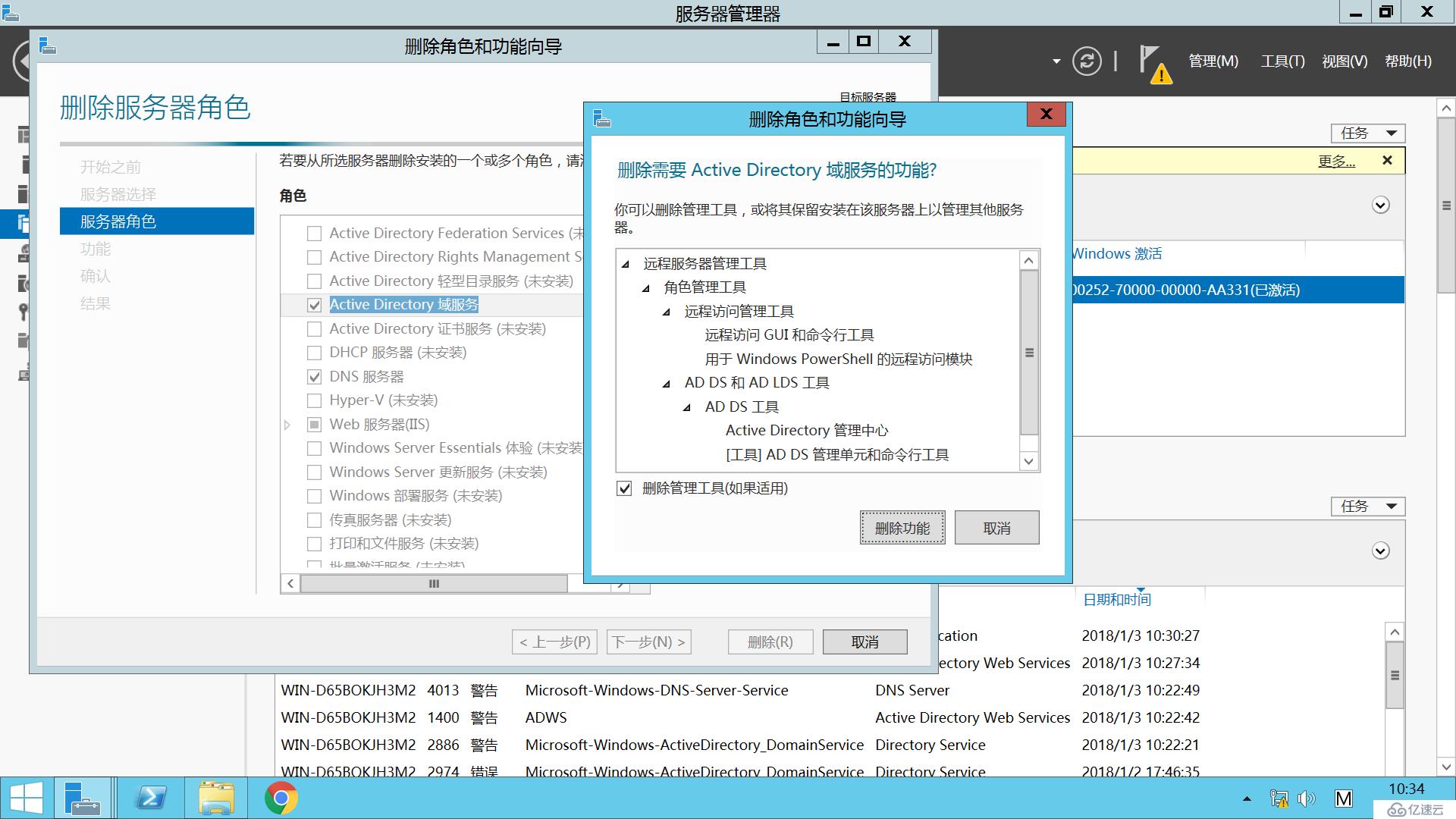This screenshot has height=819, width=1456.
Task: Collapse 远程访问管理工具 tree node
Action: click(x=667, y=312)
